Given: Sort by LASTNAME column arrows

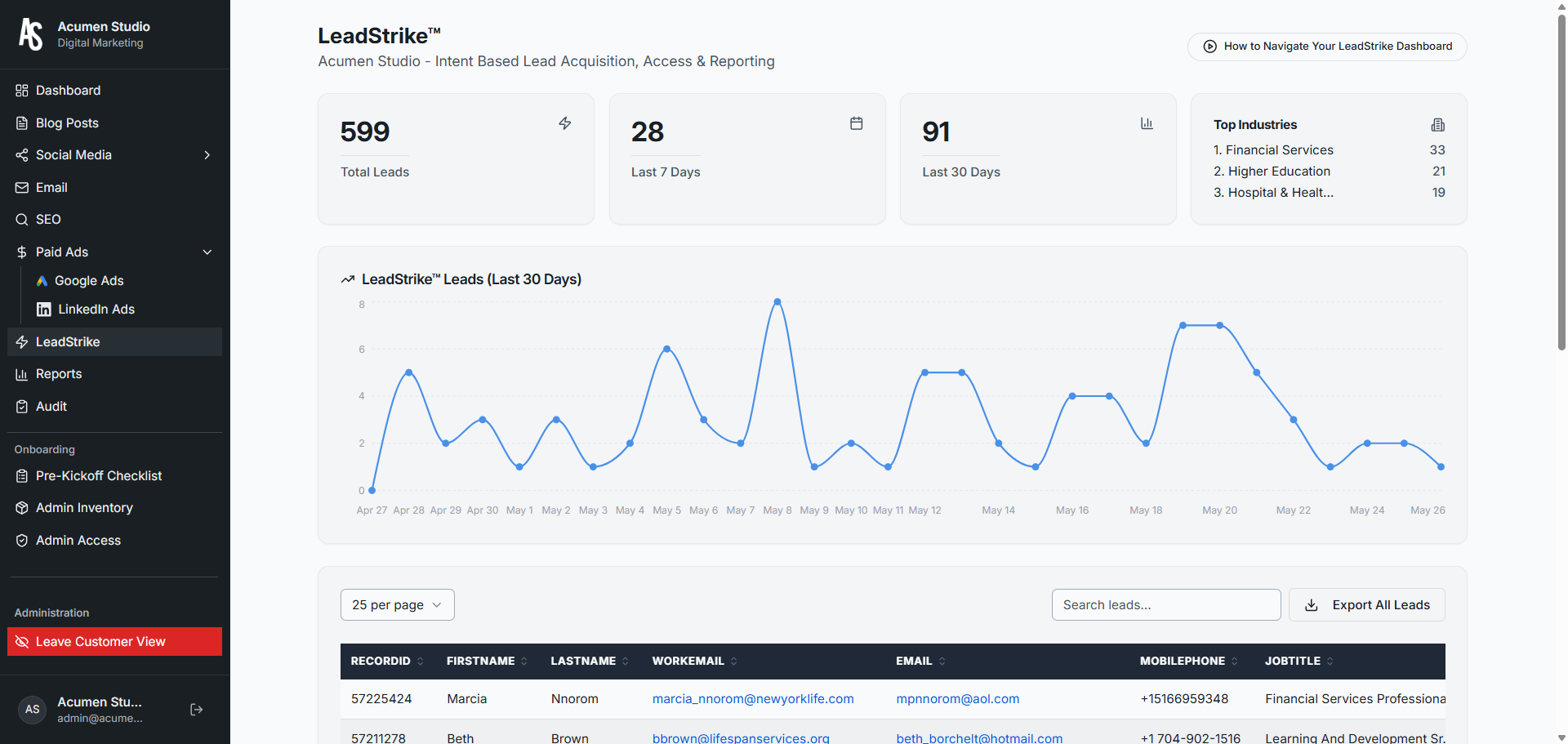Looking at the screenshot, I should [626, 662].
